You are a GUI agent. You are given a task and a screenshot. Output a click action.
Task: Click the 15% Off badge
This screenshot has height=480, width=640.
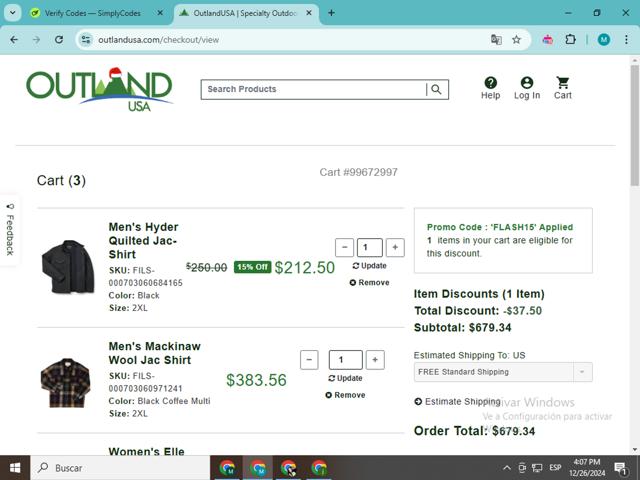coord(252,267)
